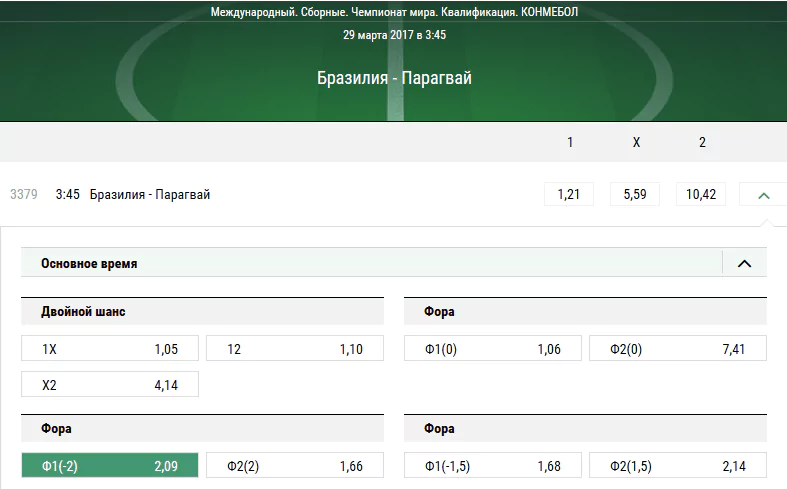Select draw odds 5,59

[x=635, y=194]
